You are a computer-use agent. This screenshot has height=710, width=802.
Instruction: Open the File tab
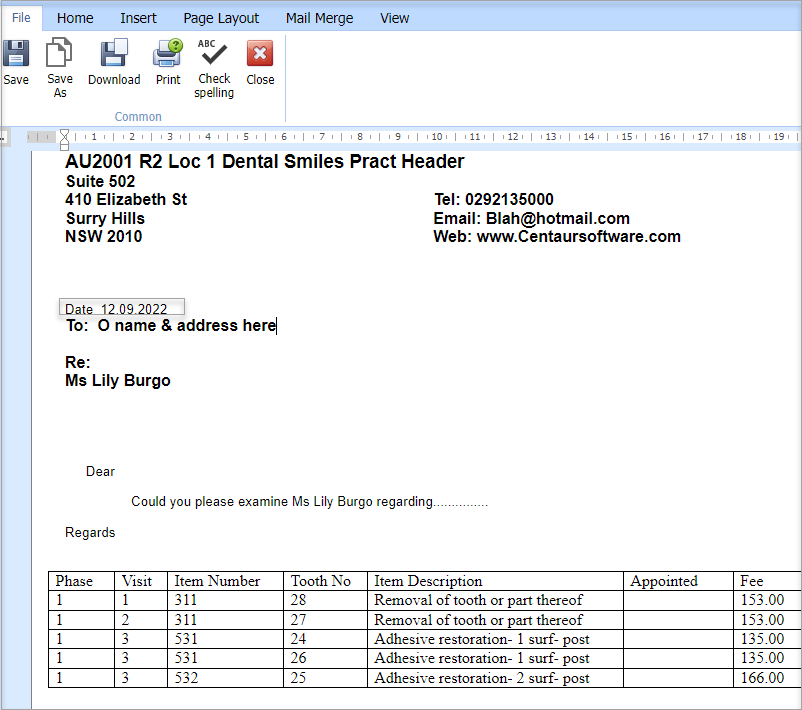21,18
